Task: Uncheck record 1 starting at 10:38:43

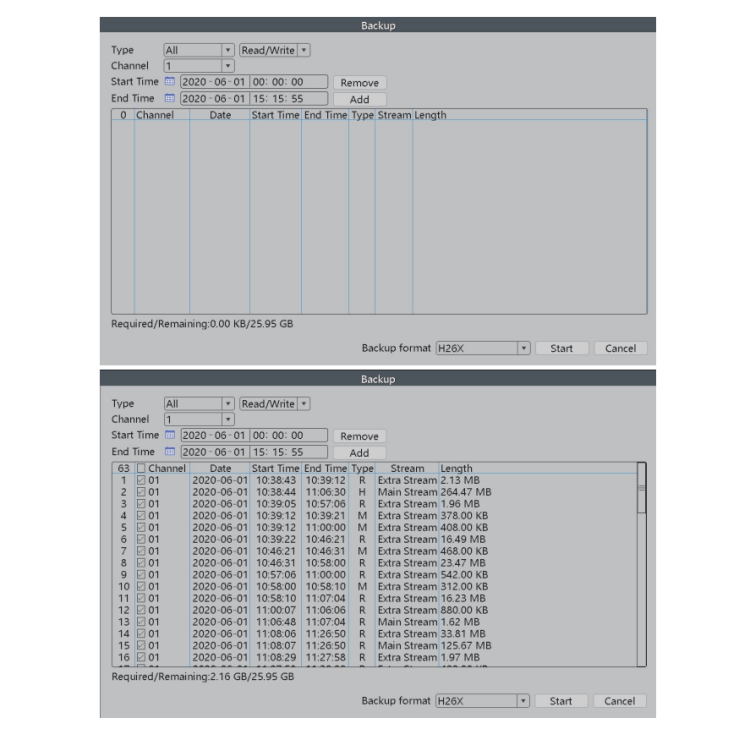Action: click(x=141, y=480)
